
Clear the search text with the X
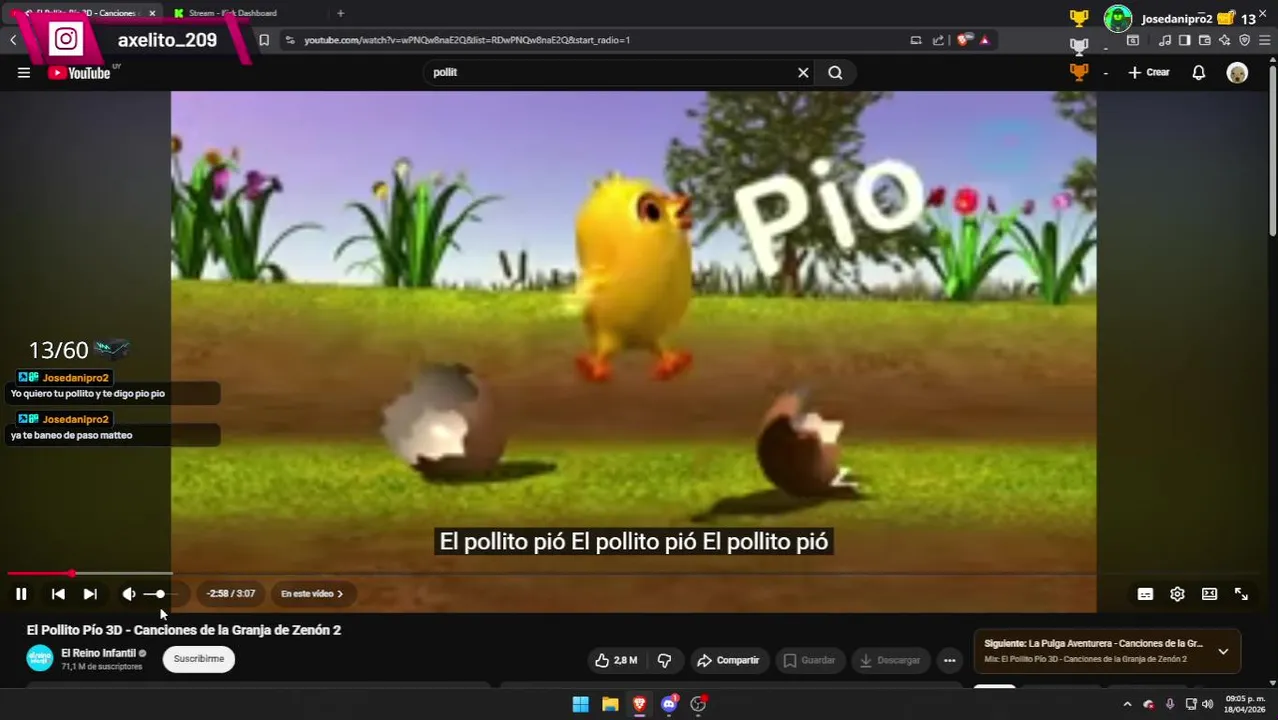tap(802, 72)
